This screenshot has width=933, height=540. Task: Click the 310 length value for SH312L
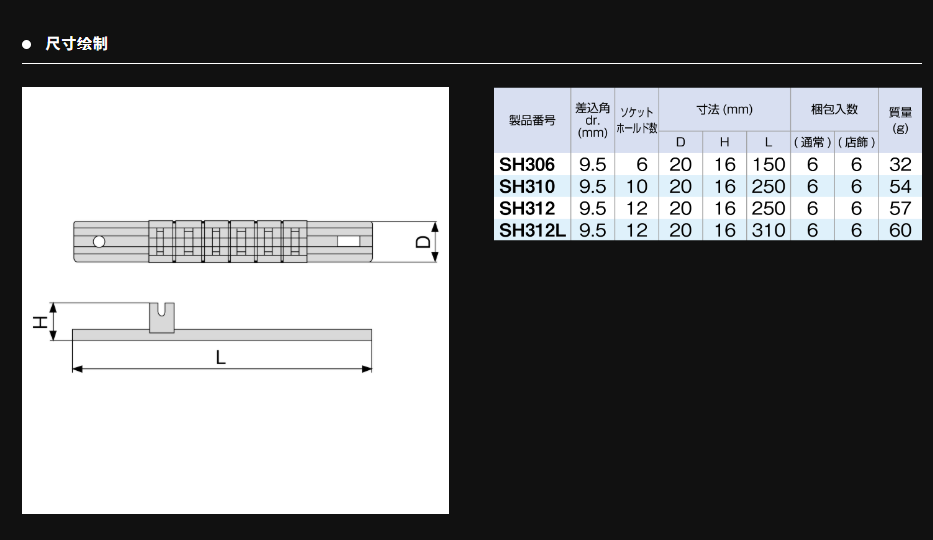[x=768, y=230]
